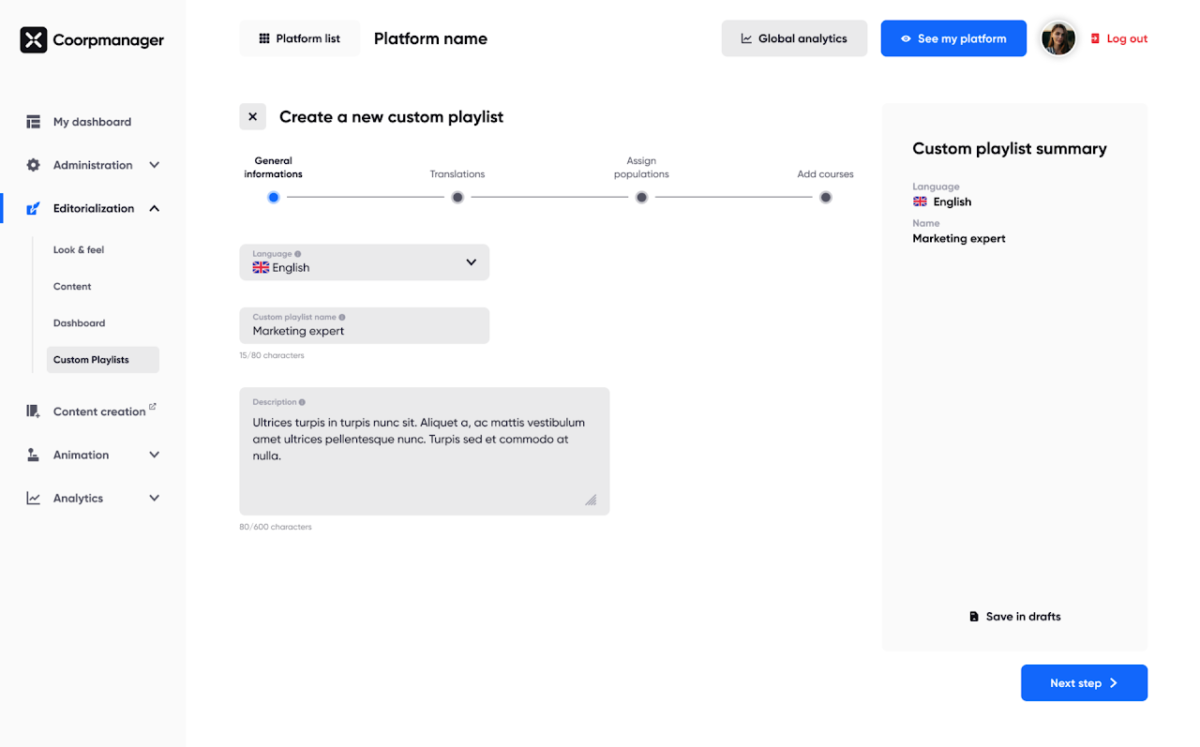Collapse the Editorialization menu chevron
Viewport: 1200px width, 747px height.
[x=154, y=208]
